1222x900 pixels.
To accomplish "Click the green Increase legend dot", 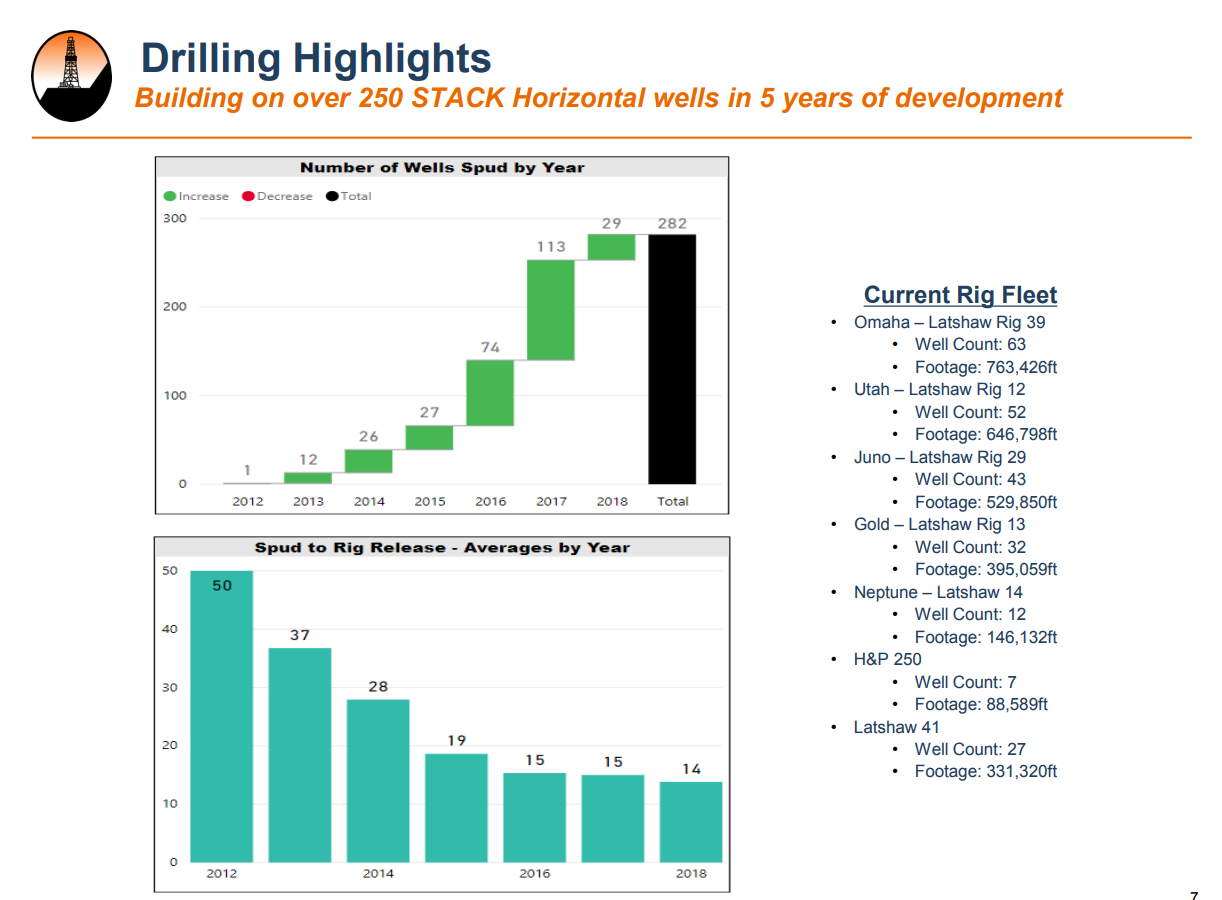I will click(171, 197).
